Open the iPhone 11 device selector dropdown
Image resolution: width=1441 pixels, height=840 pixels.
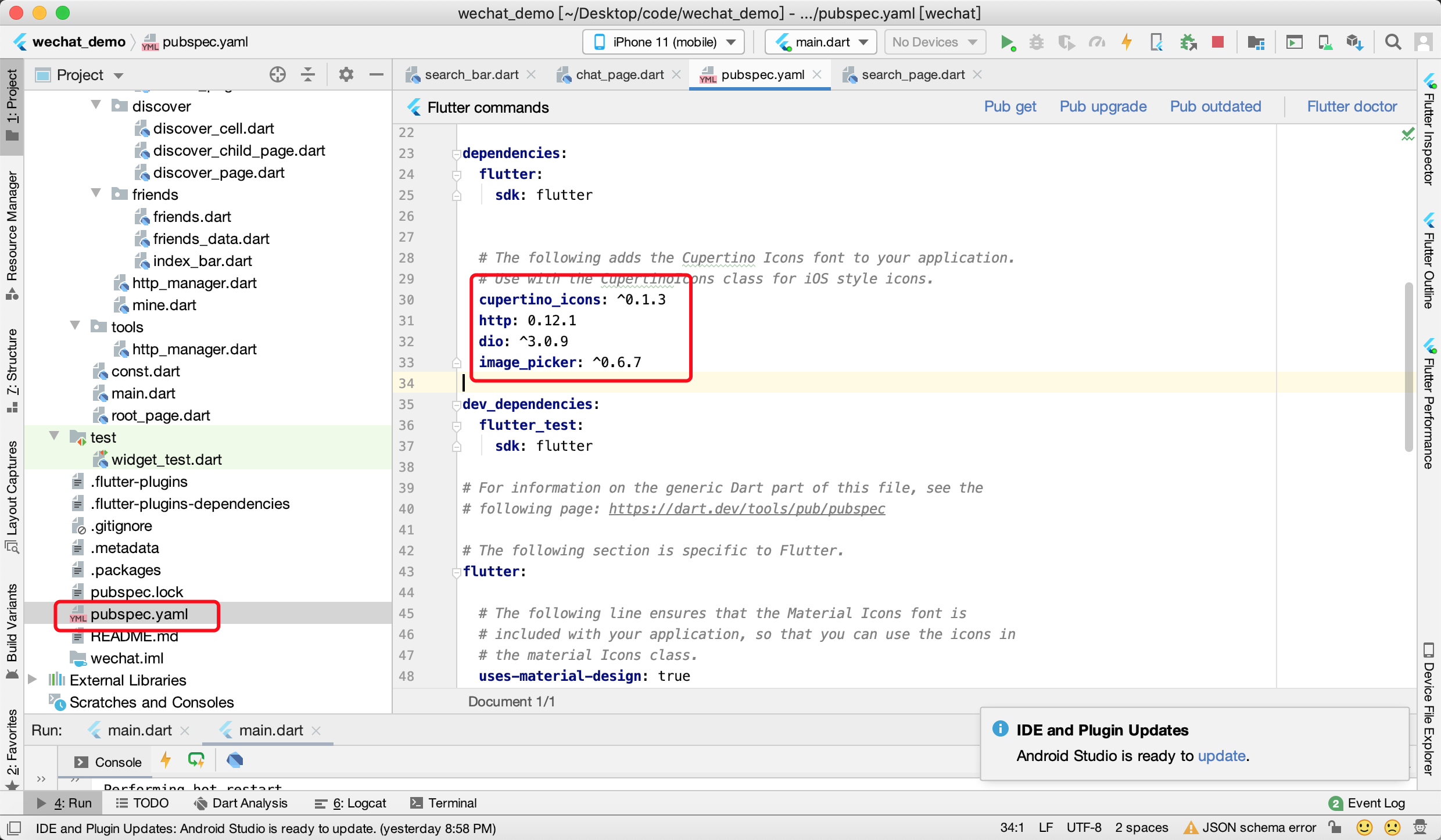click(664, 42)
